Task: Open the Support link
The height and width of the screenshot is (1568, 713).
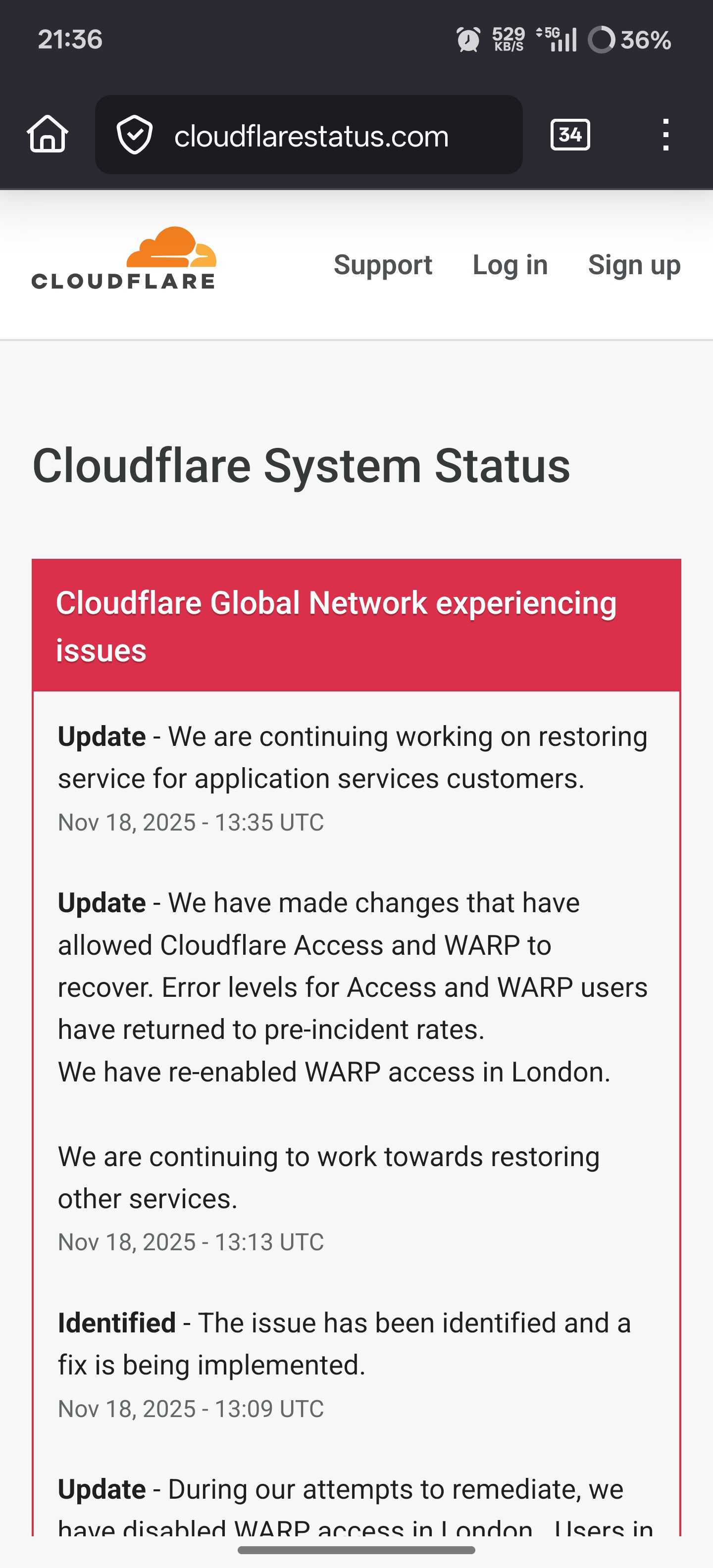Action: click(x=382, y=265)
